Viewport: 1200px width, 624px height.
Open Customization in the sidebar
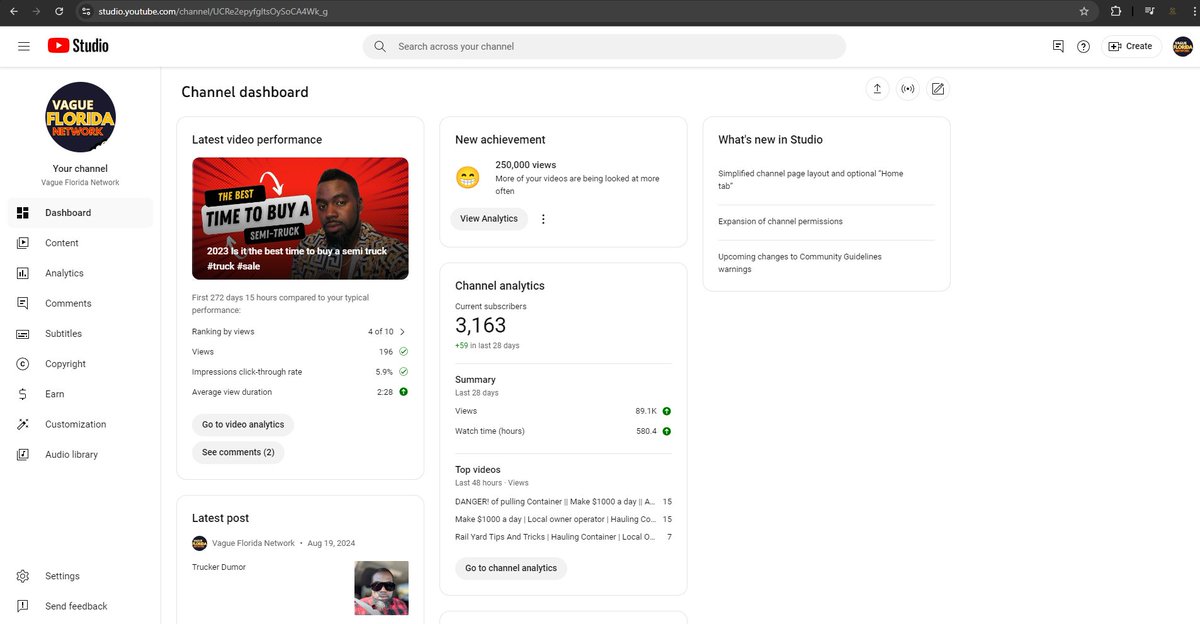(x=80, y=424)
